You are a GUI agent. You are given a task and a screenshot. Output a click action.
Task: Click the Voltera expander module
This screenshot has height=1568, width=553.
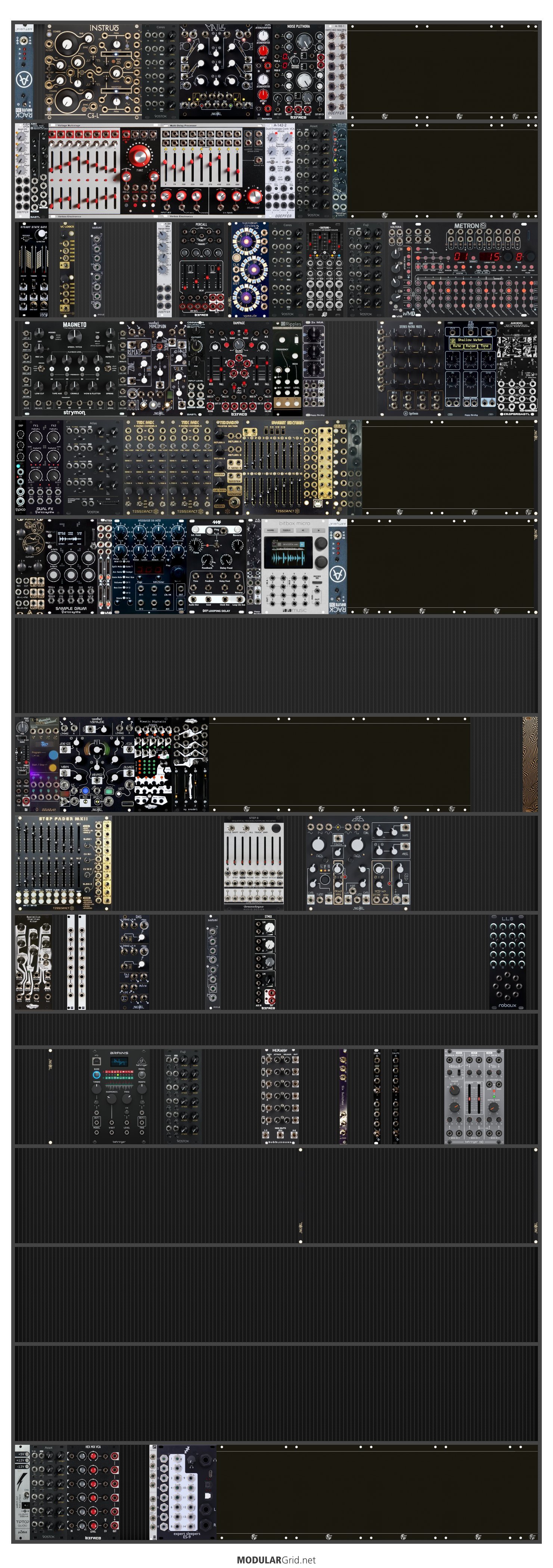396,270
